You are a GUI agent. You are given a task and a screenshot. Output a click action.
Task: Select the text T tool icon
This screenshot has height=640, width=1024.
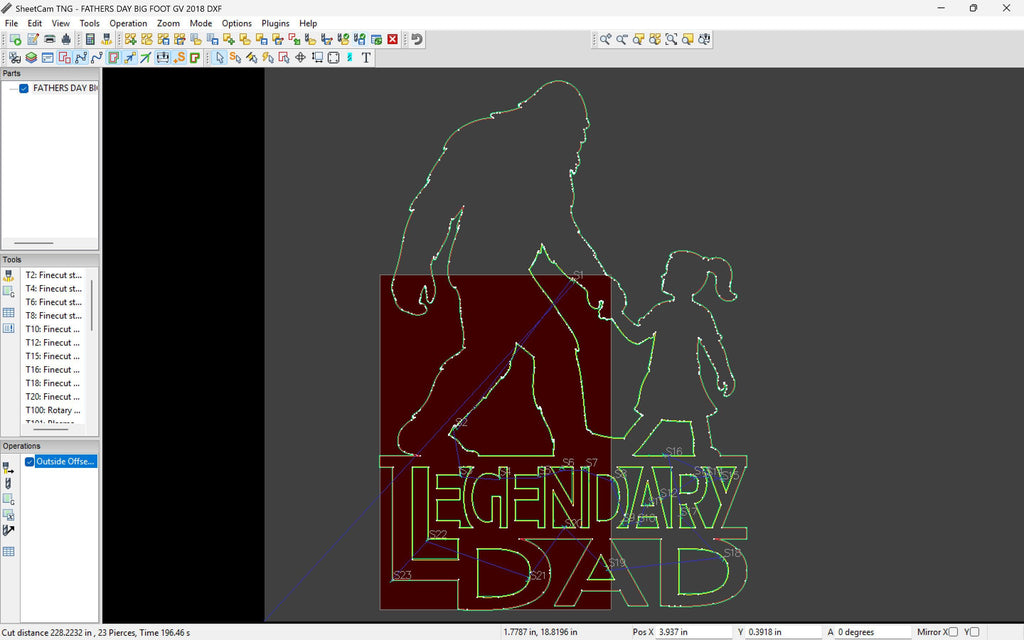[x=366, y=57]
